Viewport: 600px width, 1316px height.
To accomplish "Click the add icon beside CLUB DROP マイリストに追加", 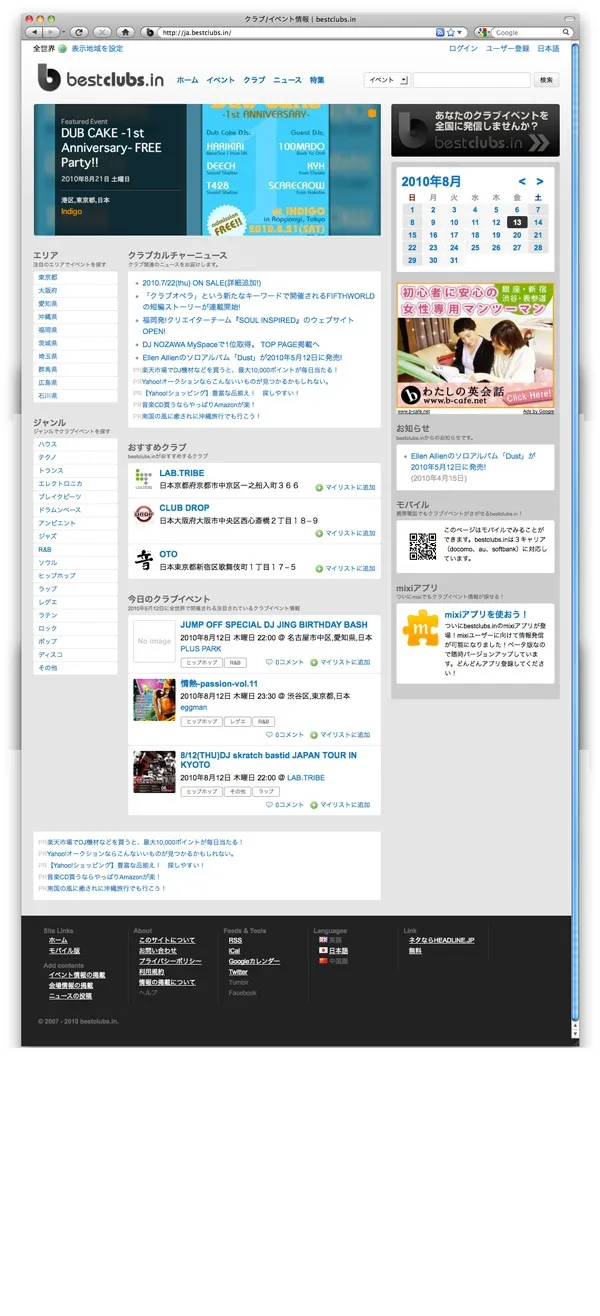I will (x=319, y=534).
